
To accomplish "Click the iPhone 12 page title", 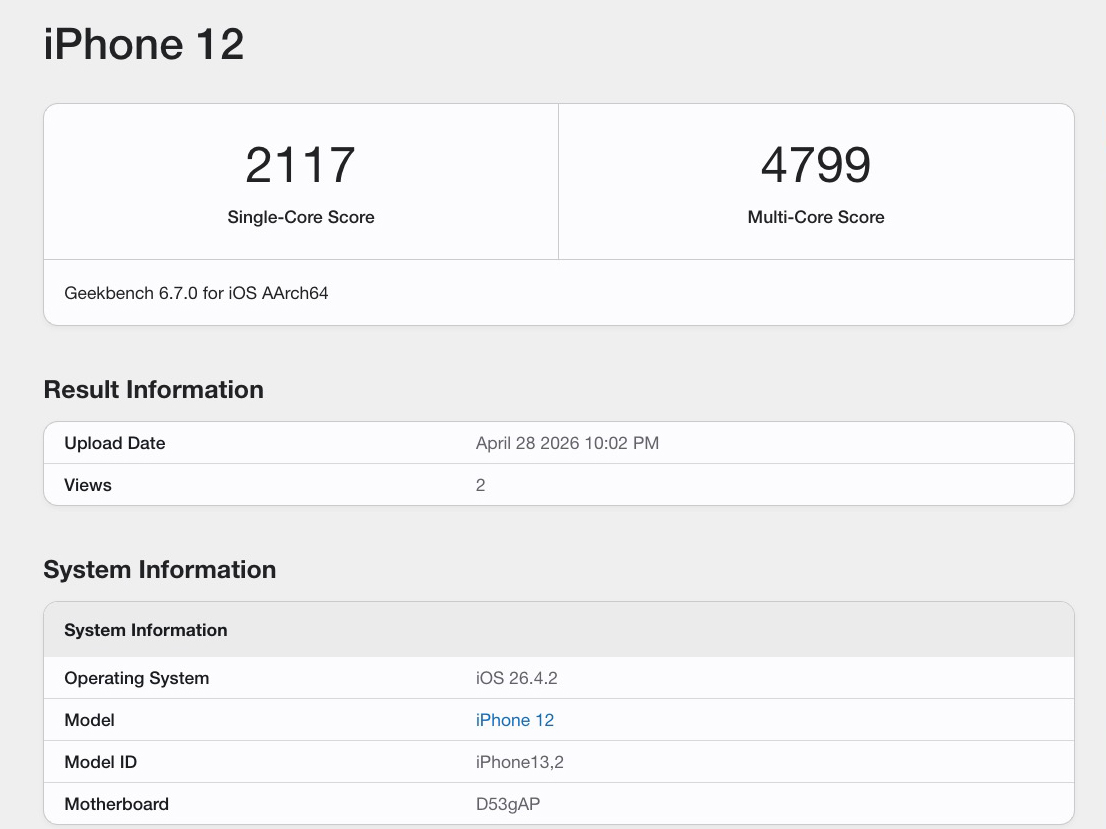I will [x=144, y=45].
